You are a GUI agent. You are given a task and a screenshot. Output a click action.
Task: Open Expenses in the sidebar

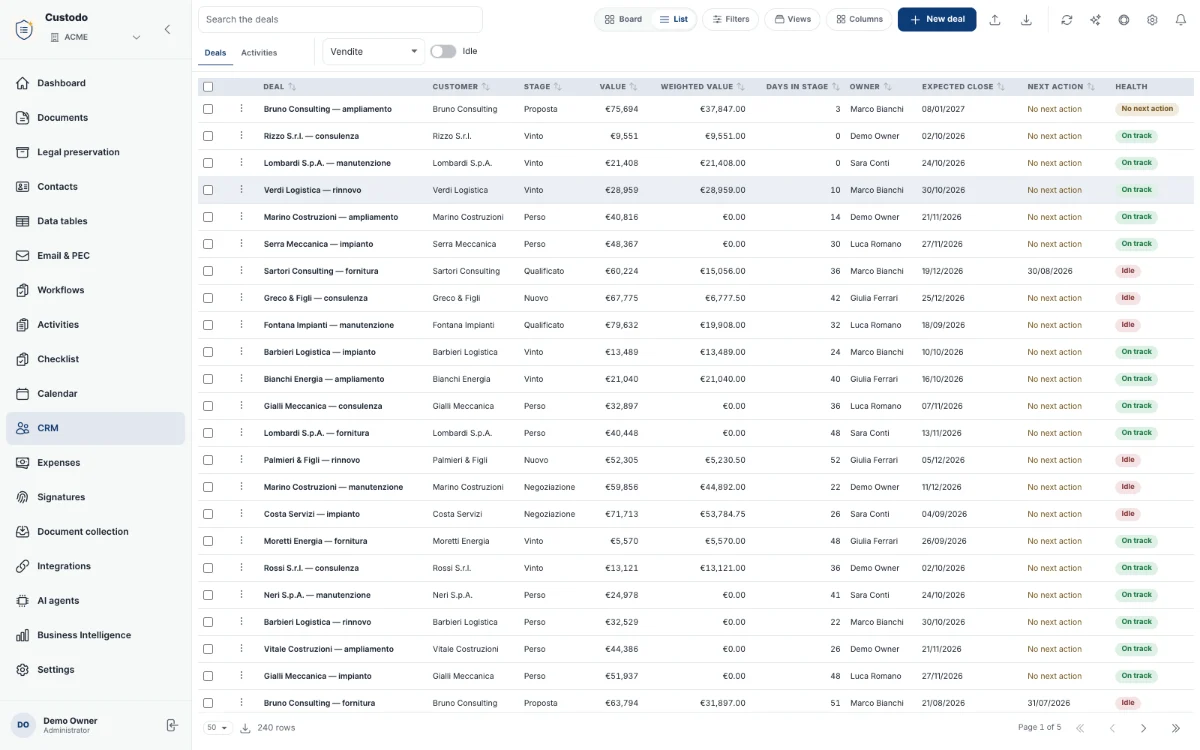click(x=95, y=462)
